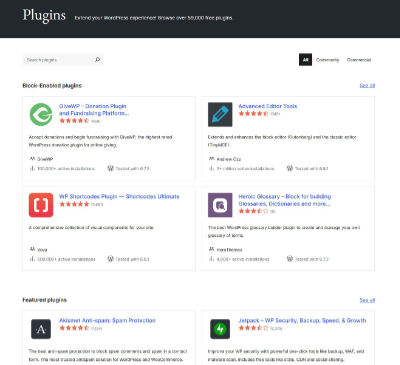Open See all for Block-Enabled plugins
Screen dimensions: 400x365
click(x=367, y=86)
